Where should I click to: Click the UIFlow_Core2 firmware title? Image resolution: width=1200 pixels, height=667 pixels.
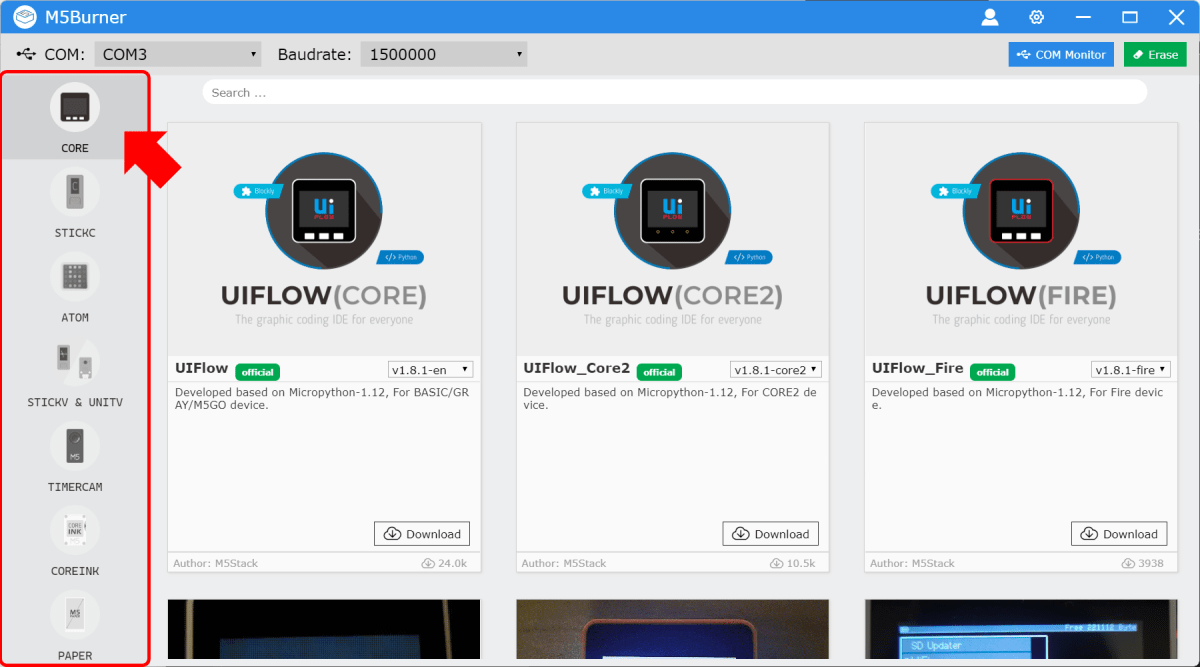coord(577,368)
